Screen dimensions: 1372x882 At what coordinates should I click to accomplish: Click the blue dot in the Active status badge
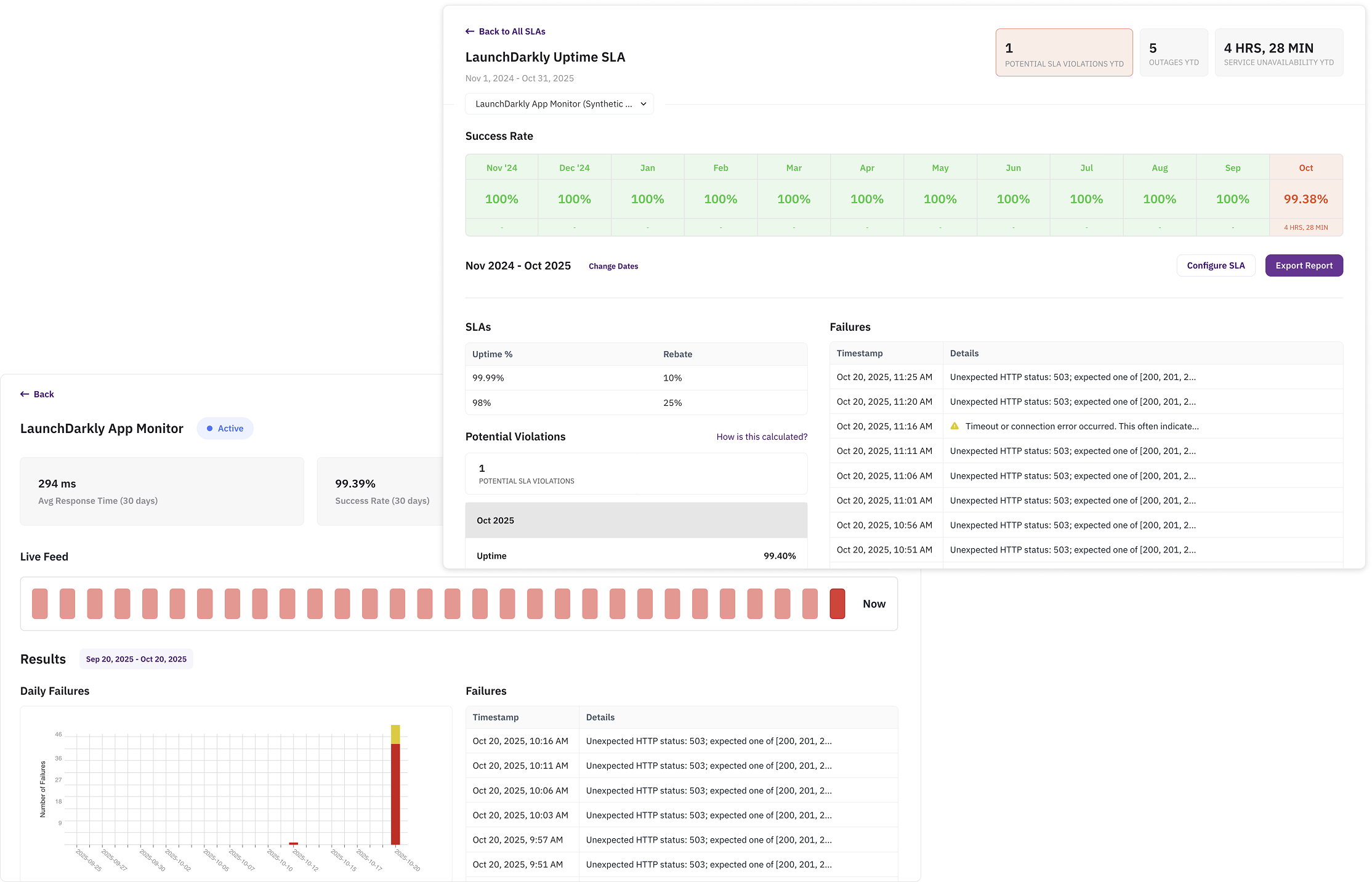(x=210, y=429)
